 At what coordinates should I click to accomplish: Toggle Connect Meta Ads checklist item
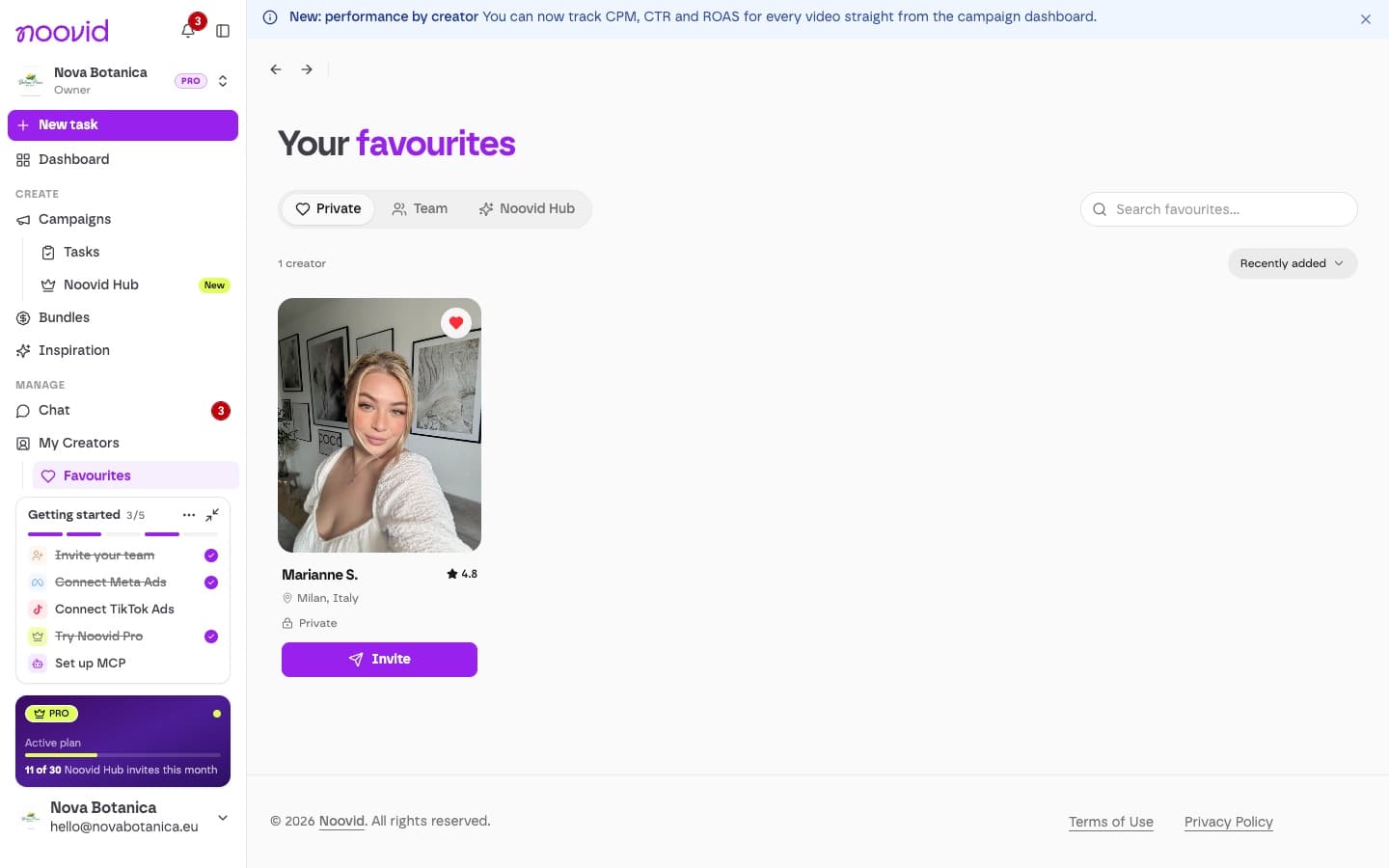[x=123, y=583]
